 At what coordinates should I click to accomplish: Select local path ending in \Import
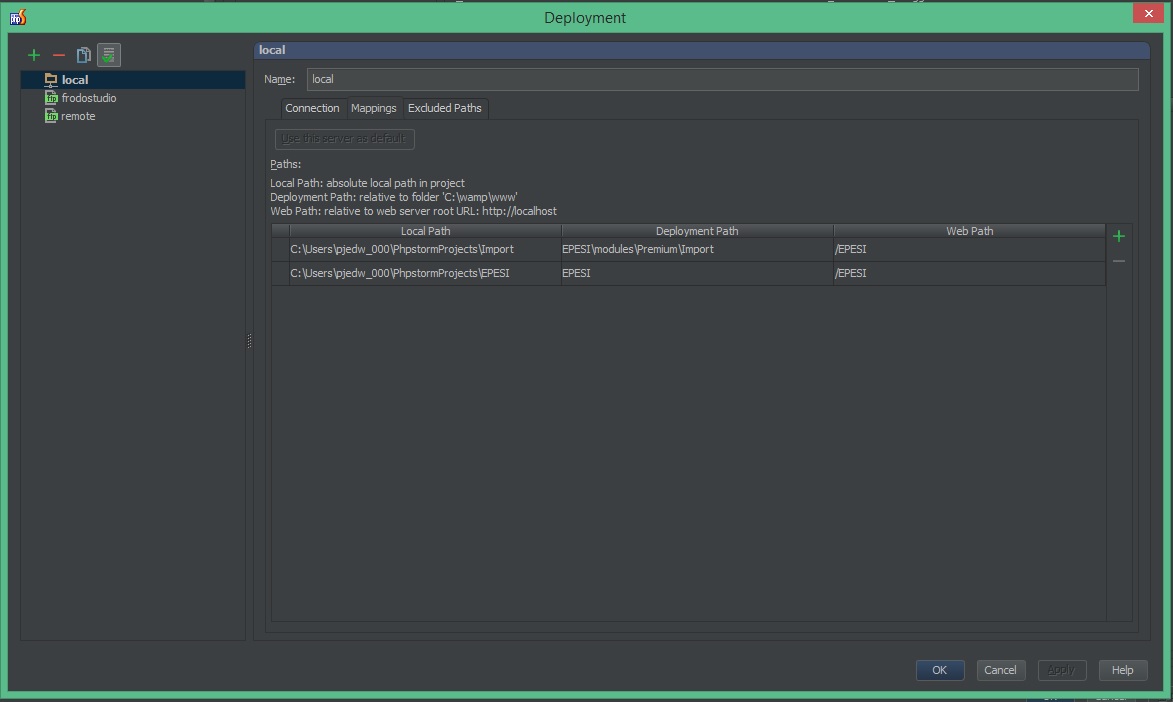click(x=425, y=249)
